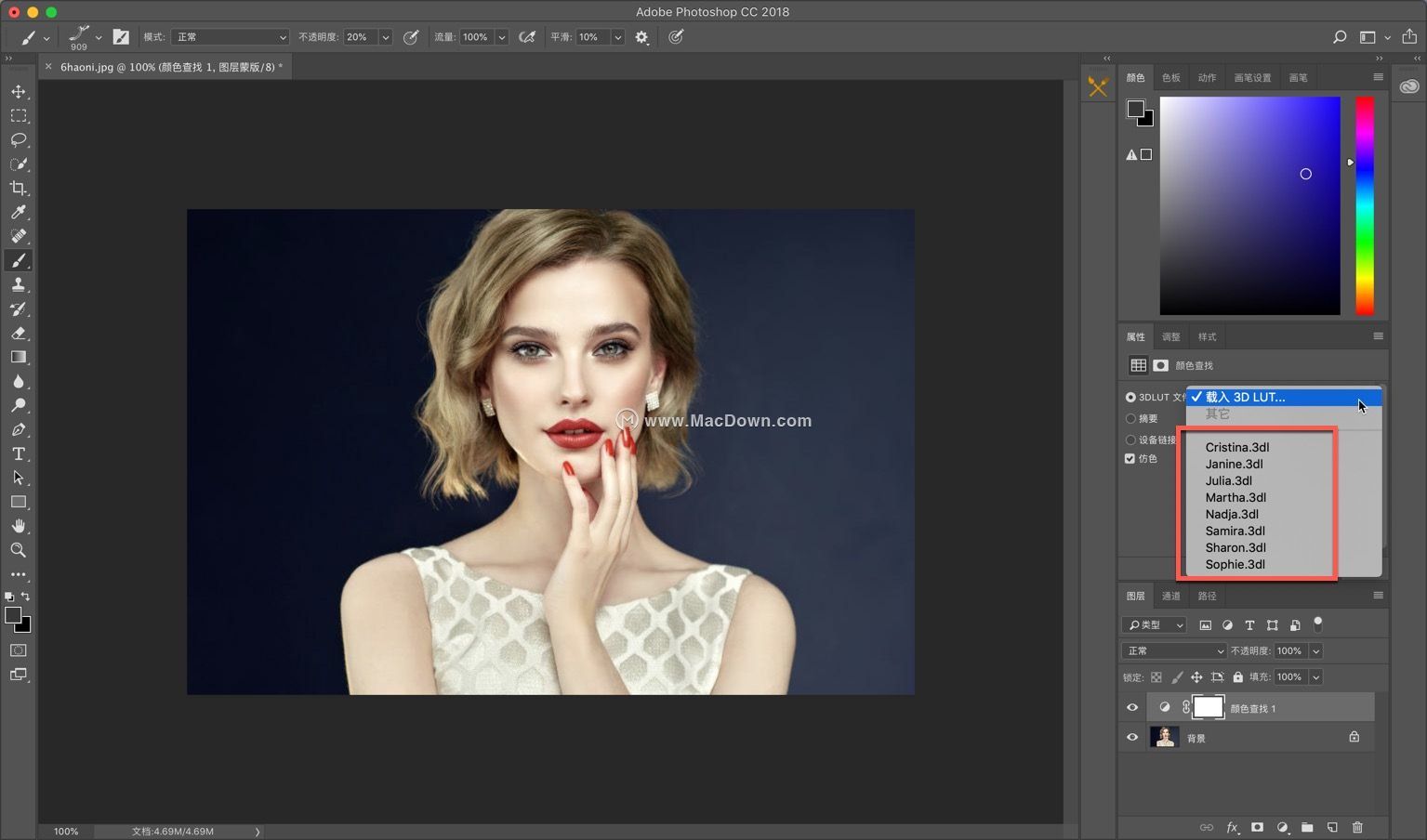Choose Martha.3dl from the LUT list

1235,498
